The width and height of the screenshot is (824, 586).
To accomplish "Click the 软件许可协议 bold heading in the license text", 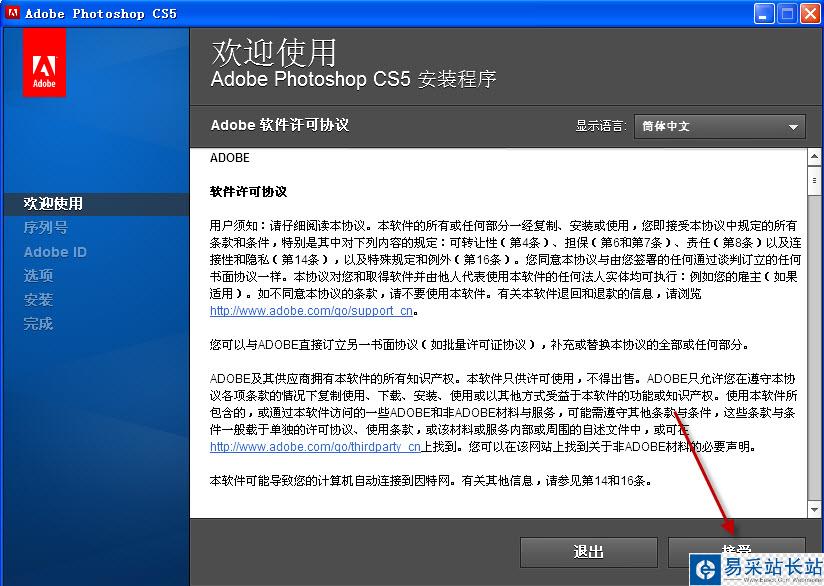I will [x=249, y=192].
